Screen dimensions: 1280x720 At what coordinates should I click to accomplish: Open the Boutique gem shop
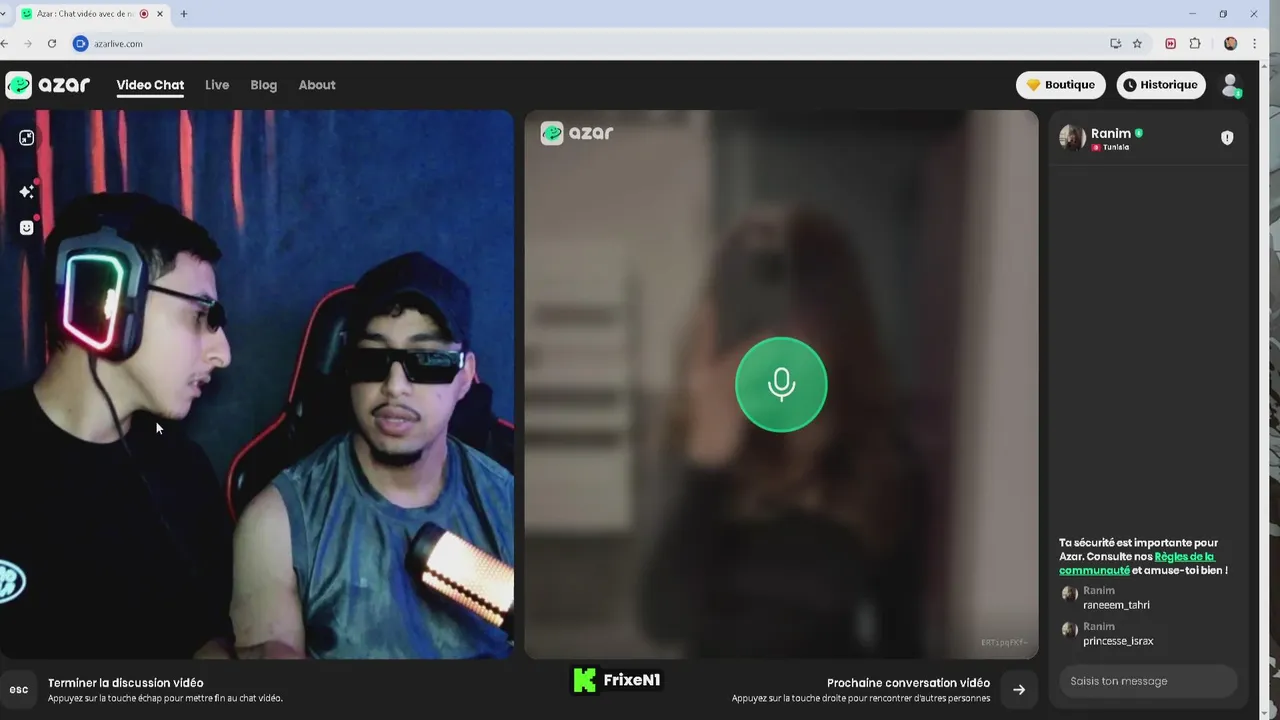pyautogui.click(x=1061, y=85)
